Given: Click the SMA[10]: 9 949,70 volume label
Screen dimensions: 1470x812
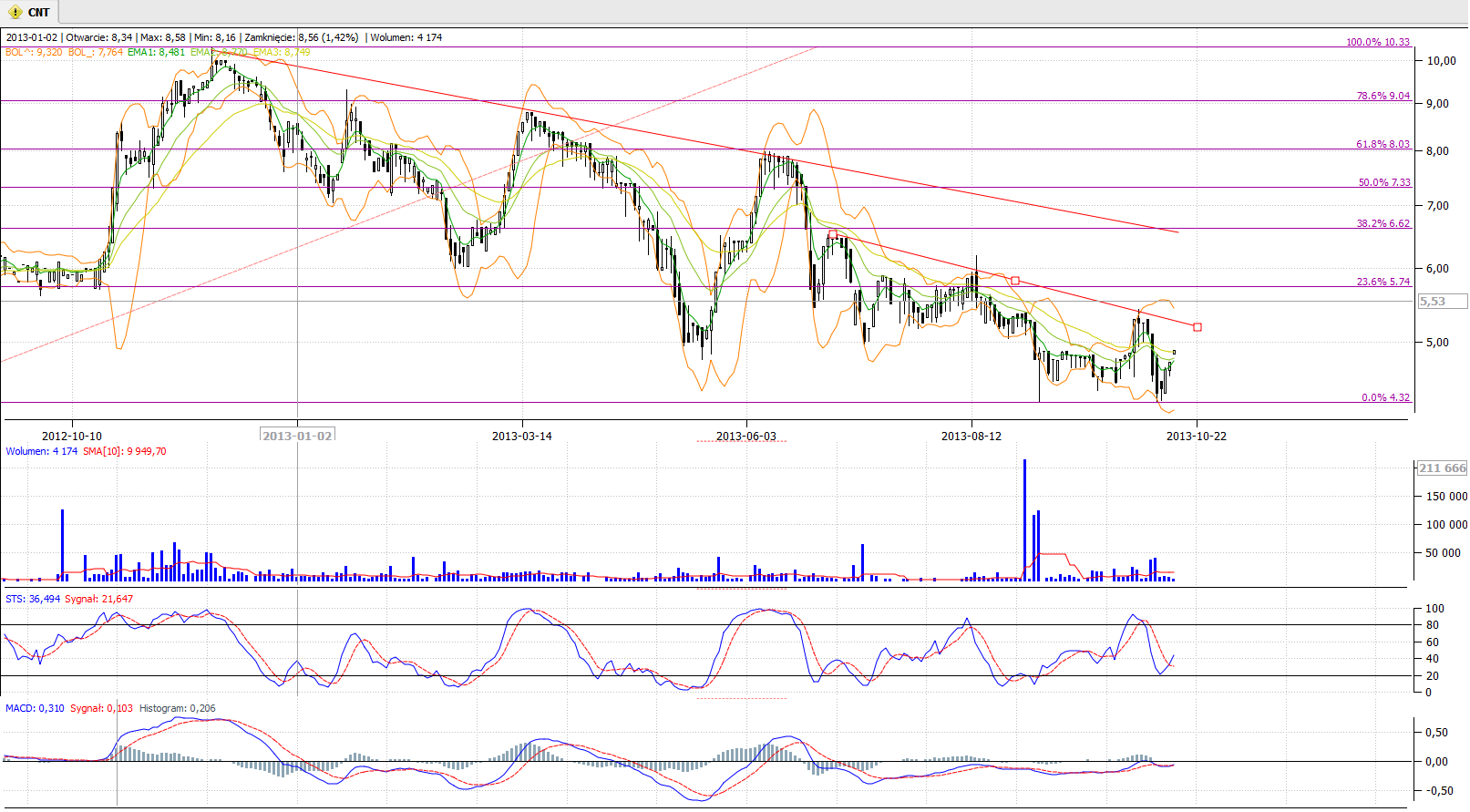Looking at the screenshot, I should click(125, 451).
